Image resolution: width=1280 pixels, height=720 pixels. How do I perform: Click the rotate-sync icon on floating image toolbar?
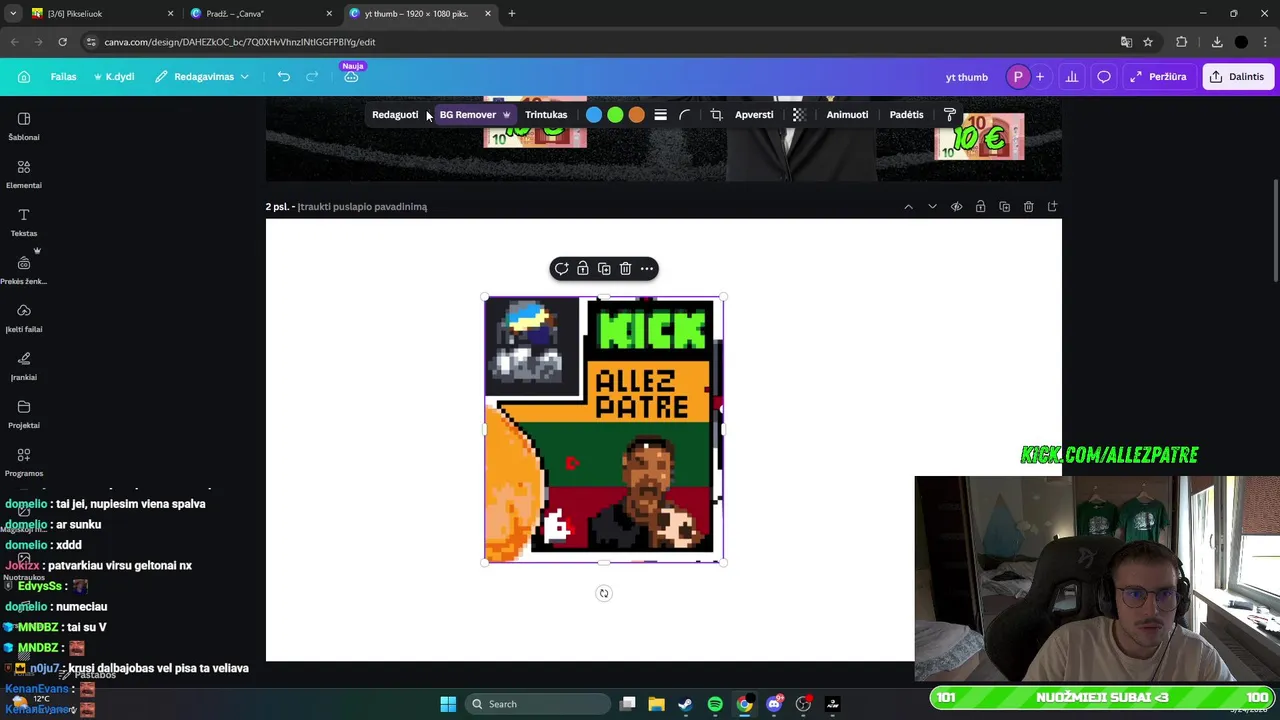pos(561,269)
